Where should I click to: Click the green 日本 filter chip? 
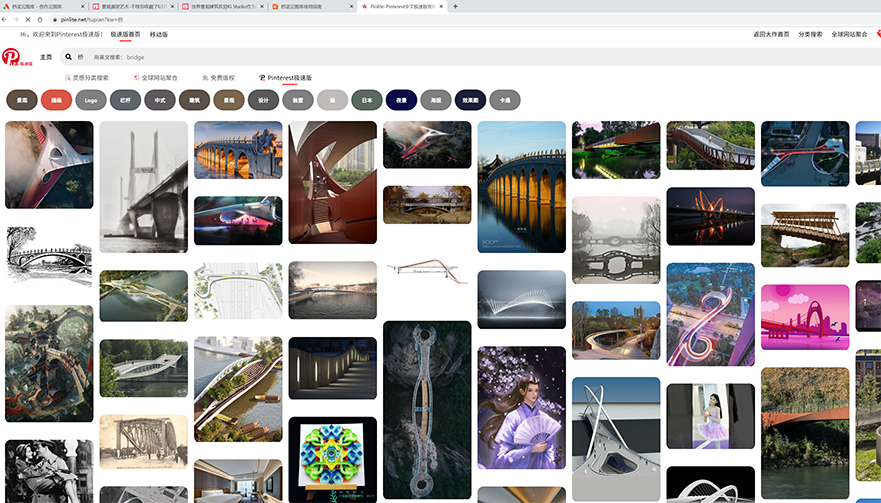[x=367, y=100]
